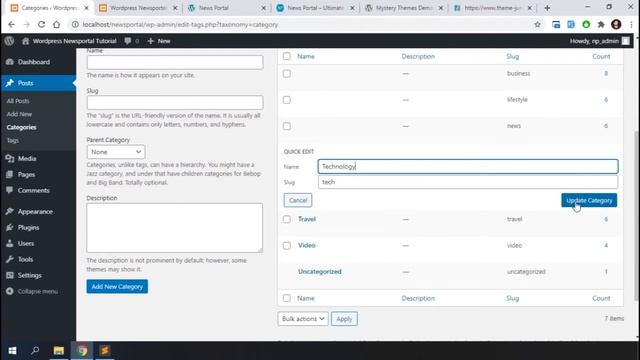Open Settings icon in sidebar
Image resolution: width=640 pixels, height=360 pixels.
[10, 275]
